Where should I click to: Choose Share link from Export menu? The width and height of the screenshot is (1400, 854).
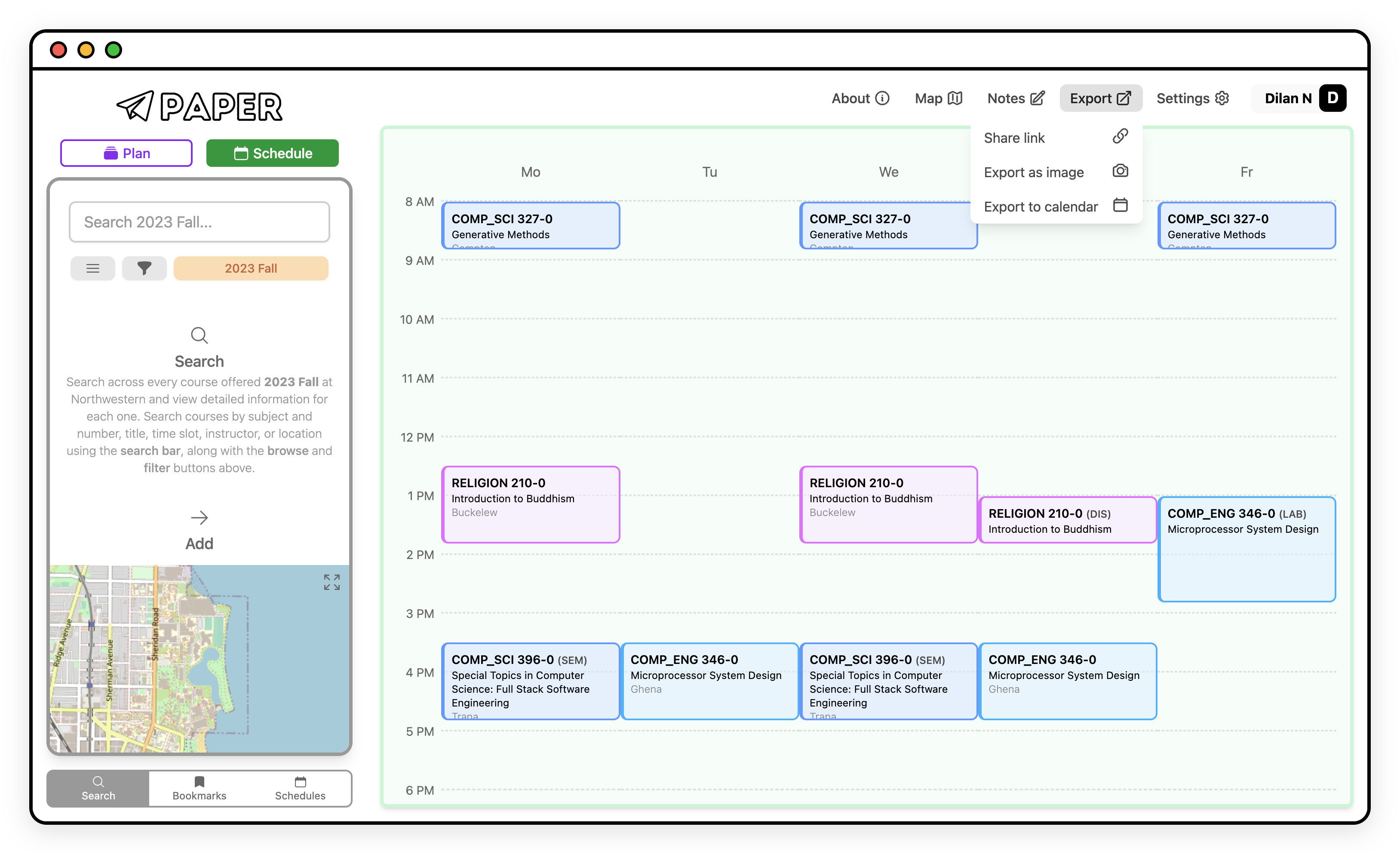[x=1056, y=138]
